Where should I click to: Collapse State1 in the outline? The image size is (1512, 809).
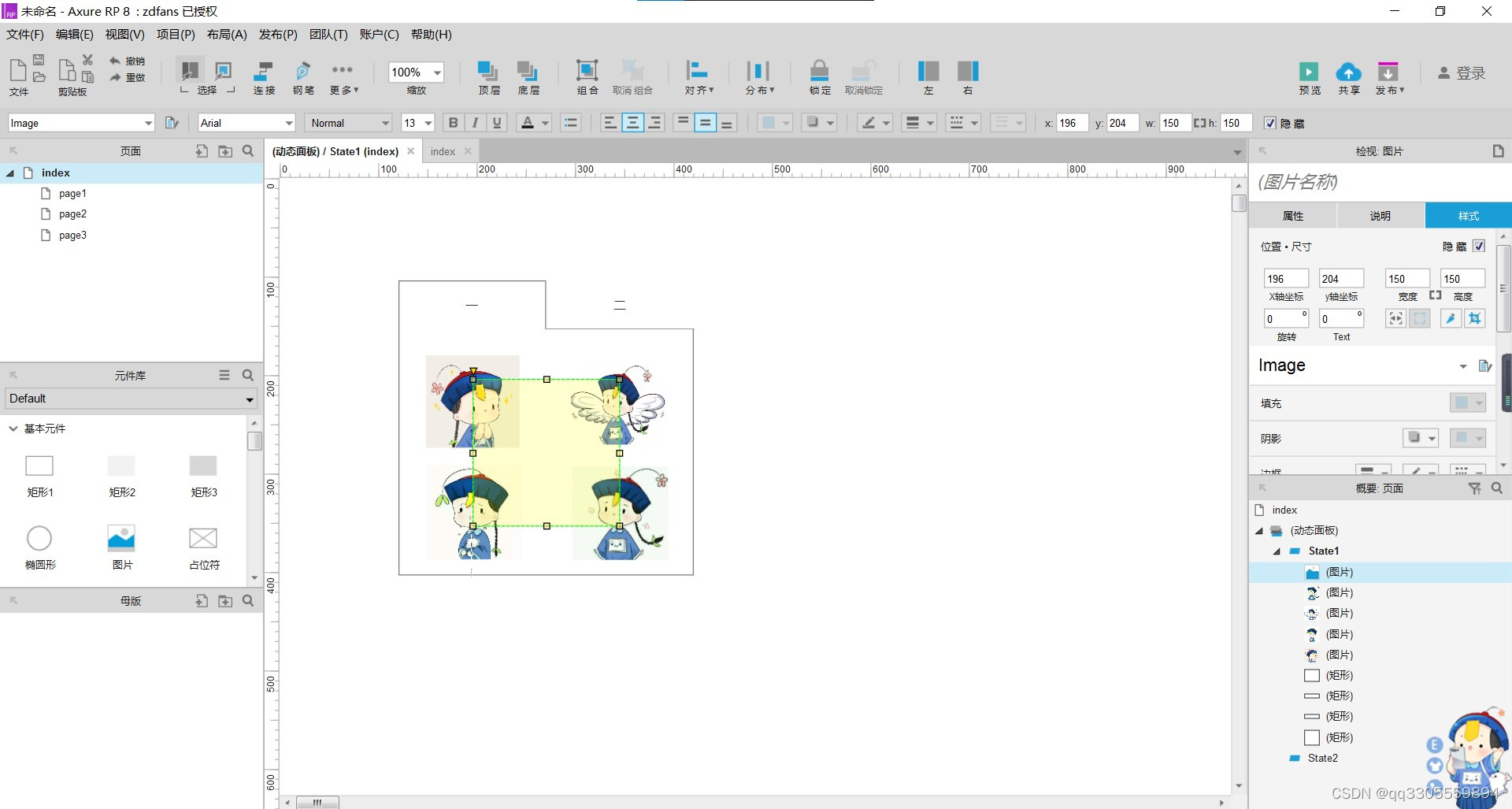(1277, 551)
